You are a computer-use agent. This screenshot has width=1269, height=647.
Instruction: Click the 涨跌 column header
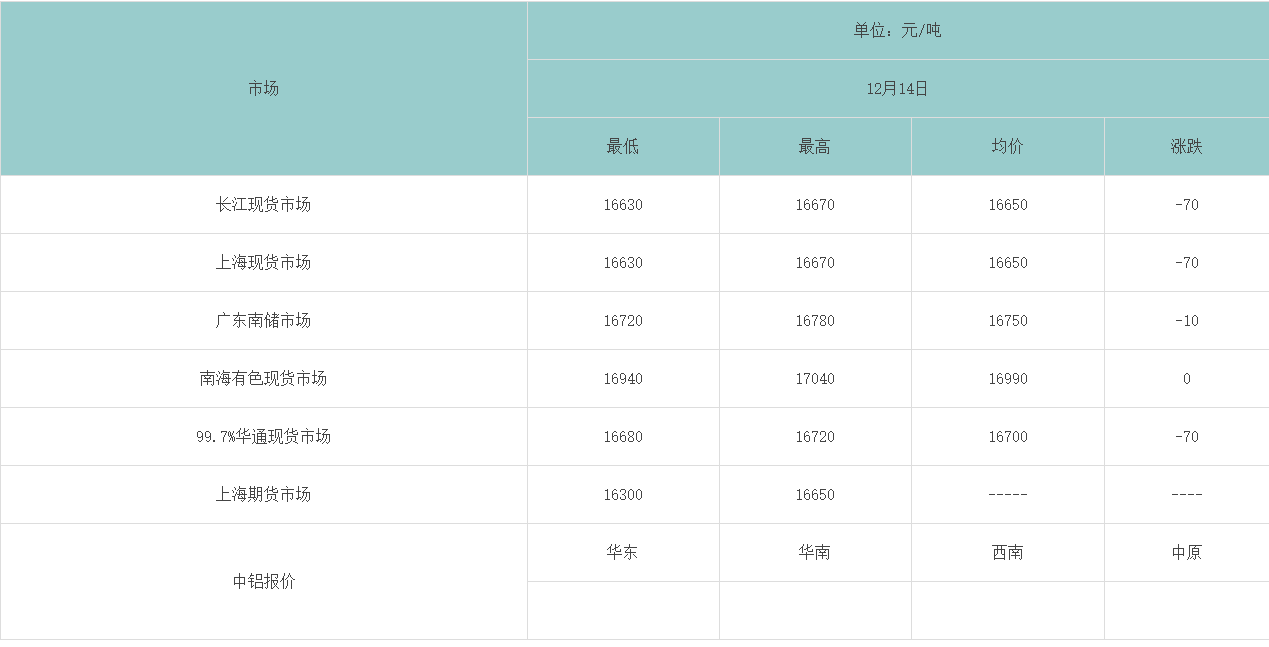pos(1186,145)
